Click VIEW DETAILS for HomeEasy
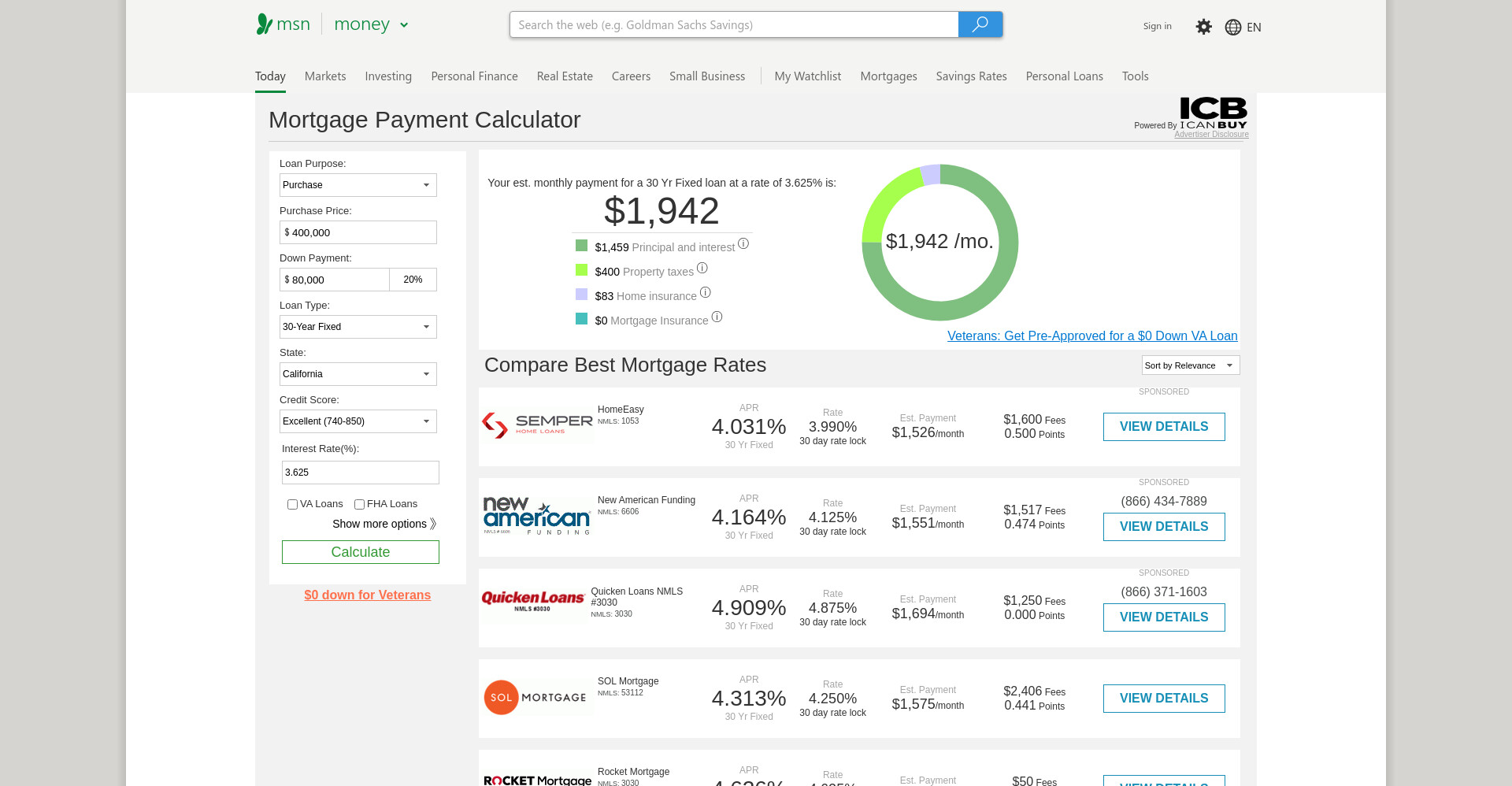This screenshot has height=786, width=1512. coord(1164,427)
